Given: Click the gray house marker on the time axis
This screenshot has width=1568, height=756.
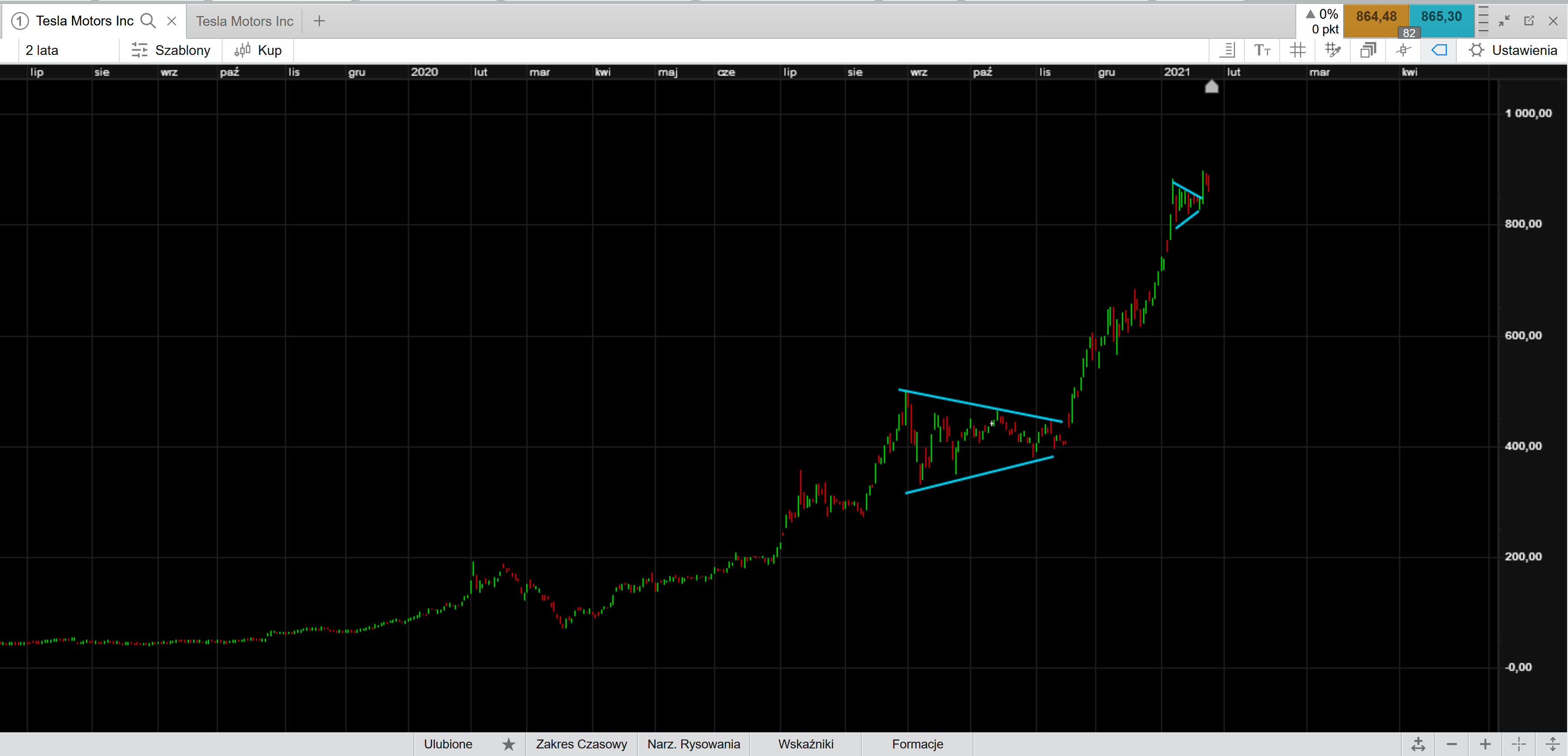Looking at the screenshot, I should [1212, 86].
